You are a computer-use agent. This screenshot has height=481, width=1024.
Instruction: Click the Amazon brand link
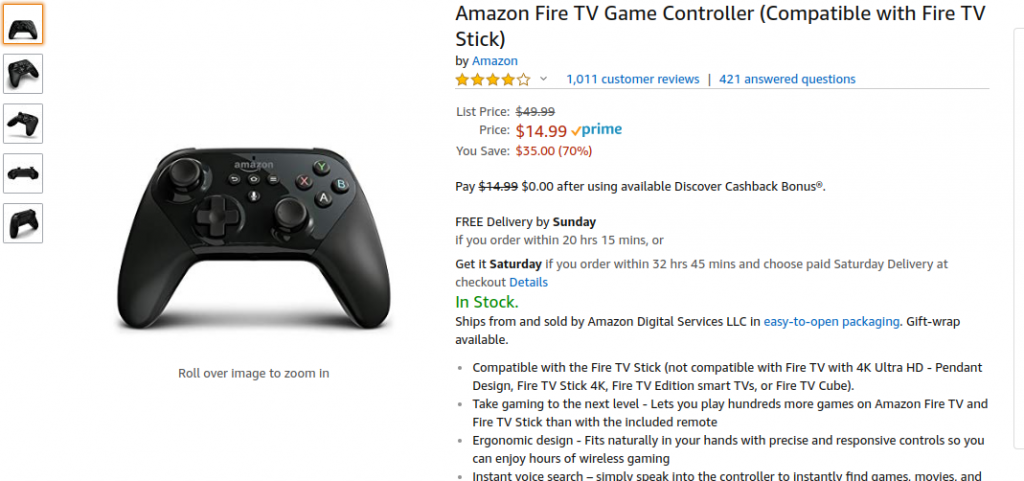494,61
